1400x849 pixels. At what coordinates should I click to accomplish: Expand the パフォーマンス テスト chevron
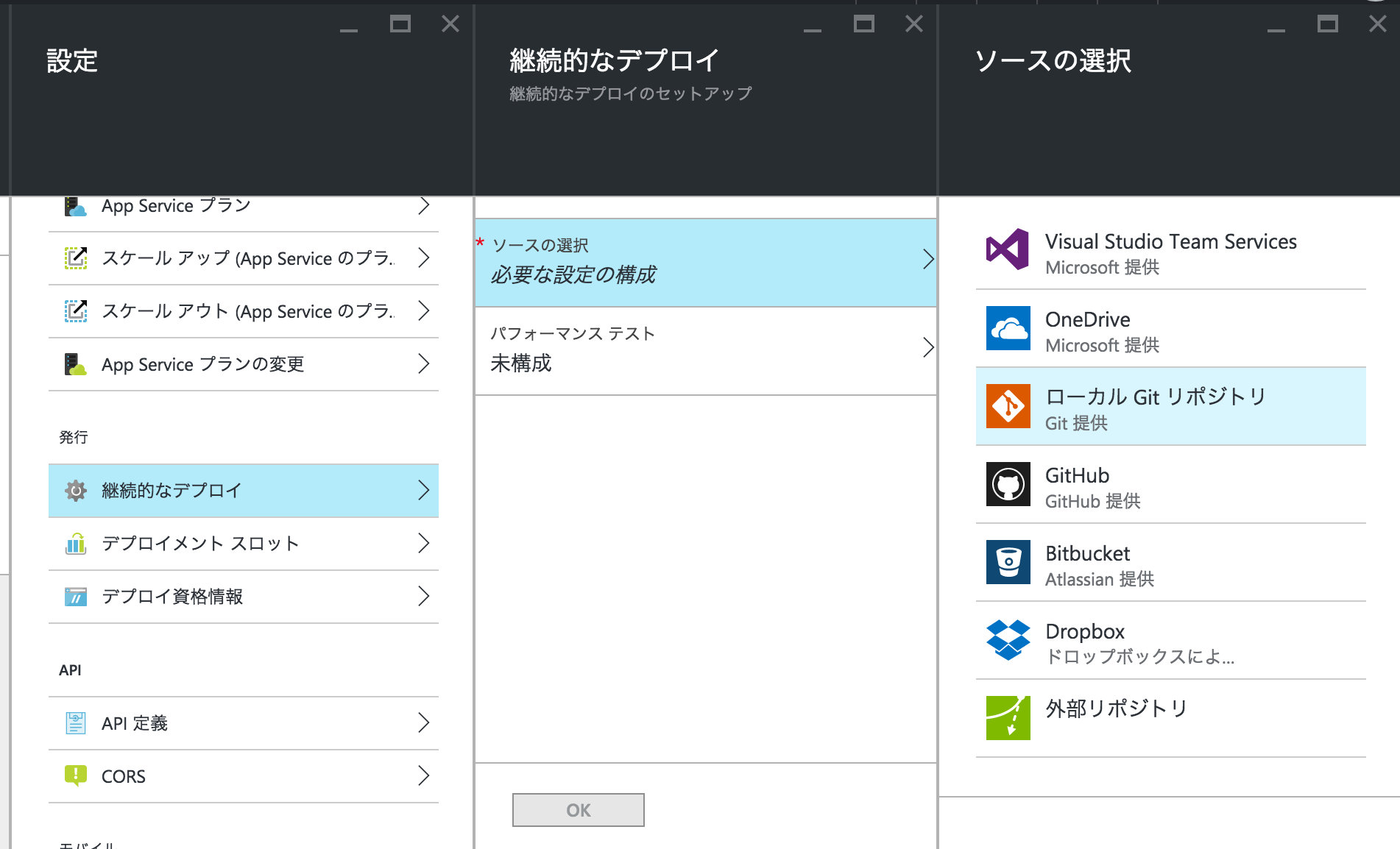[928, 347]
